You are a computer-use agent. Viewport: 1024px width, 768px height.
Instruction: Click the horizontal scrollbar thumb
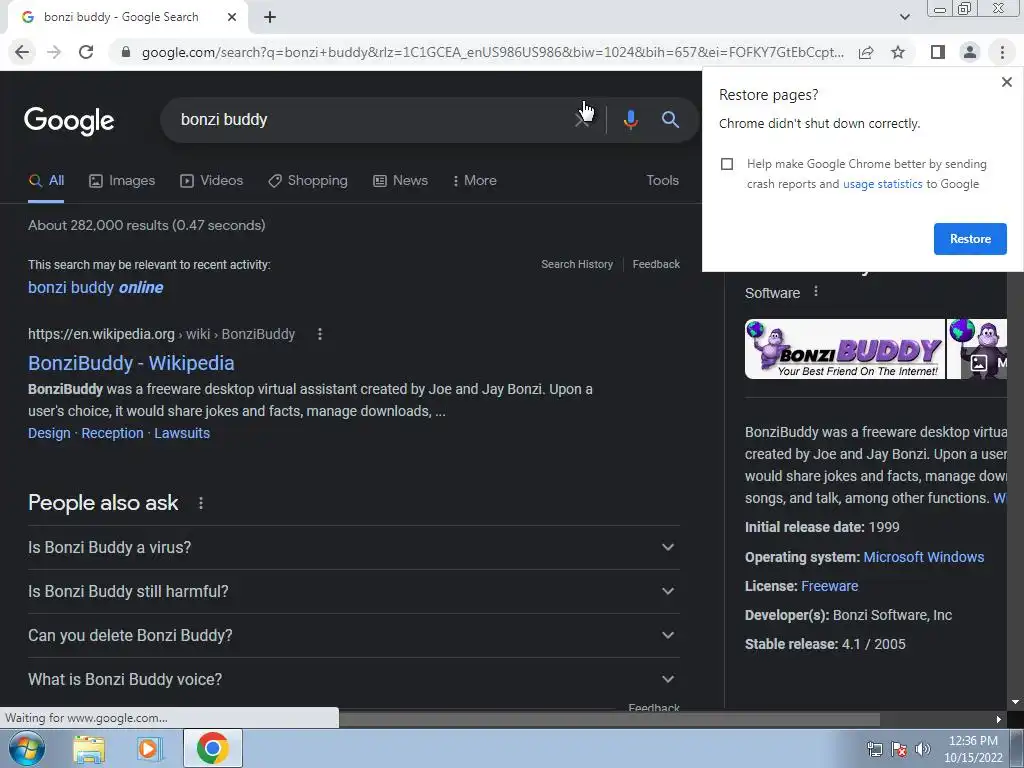[x=609, y=720]
